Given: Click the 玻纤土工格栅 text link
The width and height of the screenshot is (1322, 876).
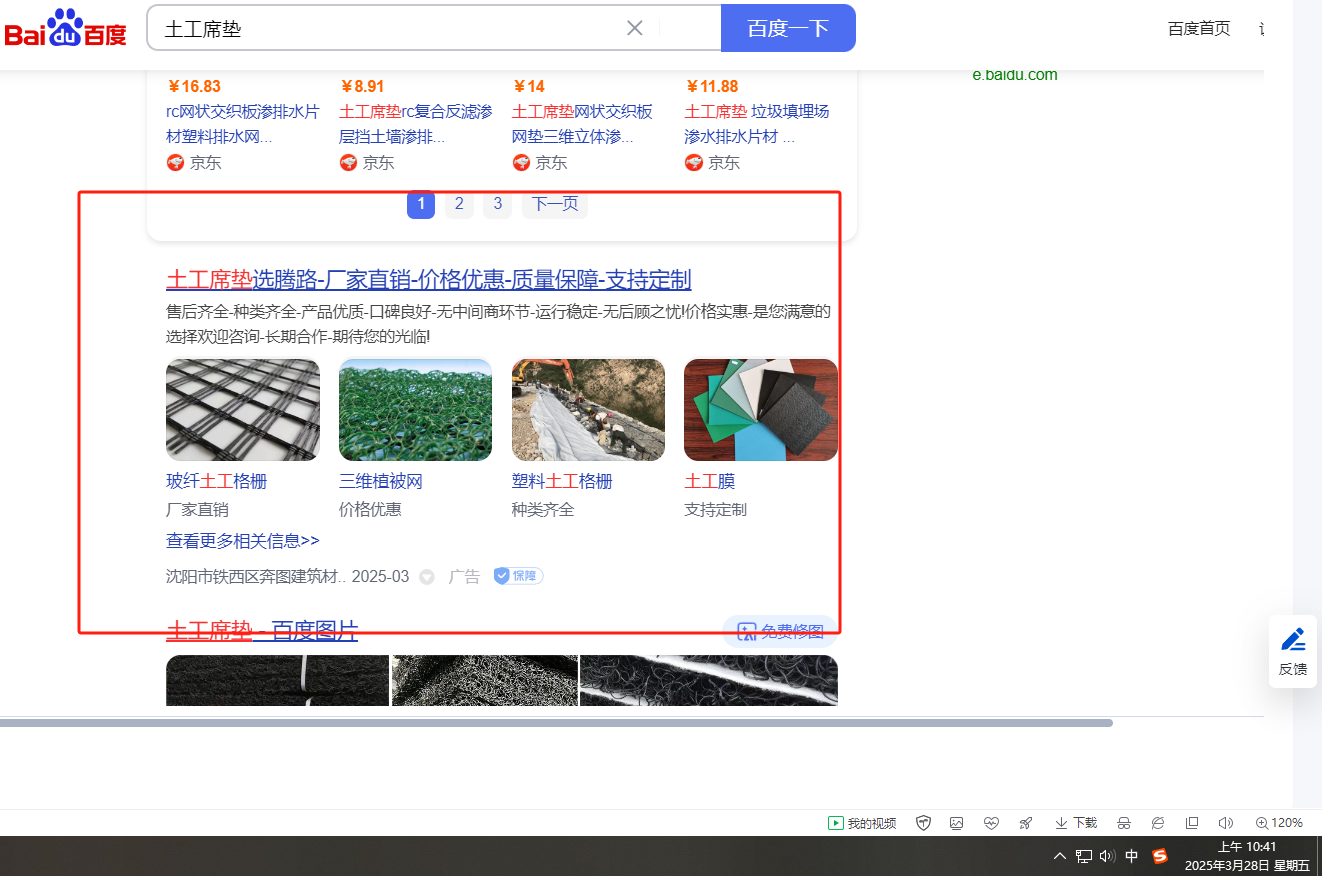Looking at the screenshot, I should click(x=217, y=482).
